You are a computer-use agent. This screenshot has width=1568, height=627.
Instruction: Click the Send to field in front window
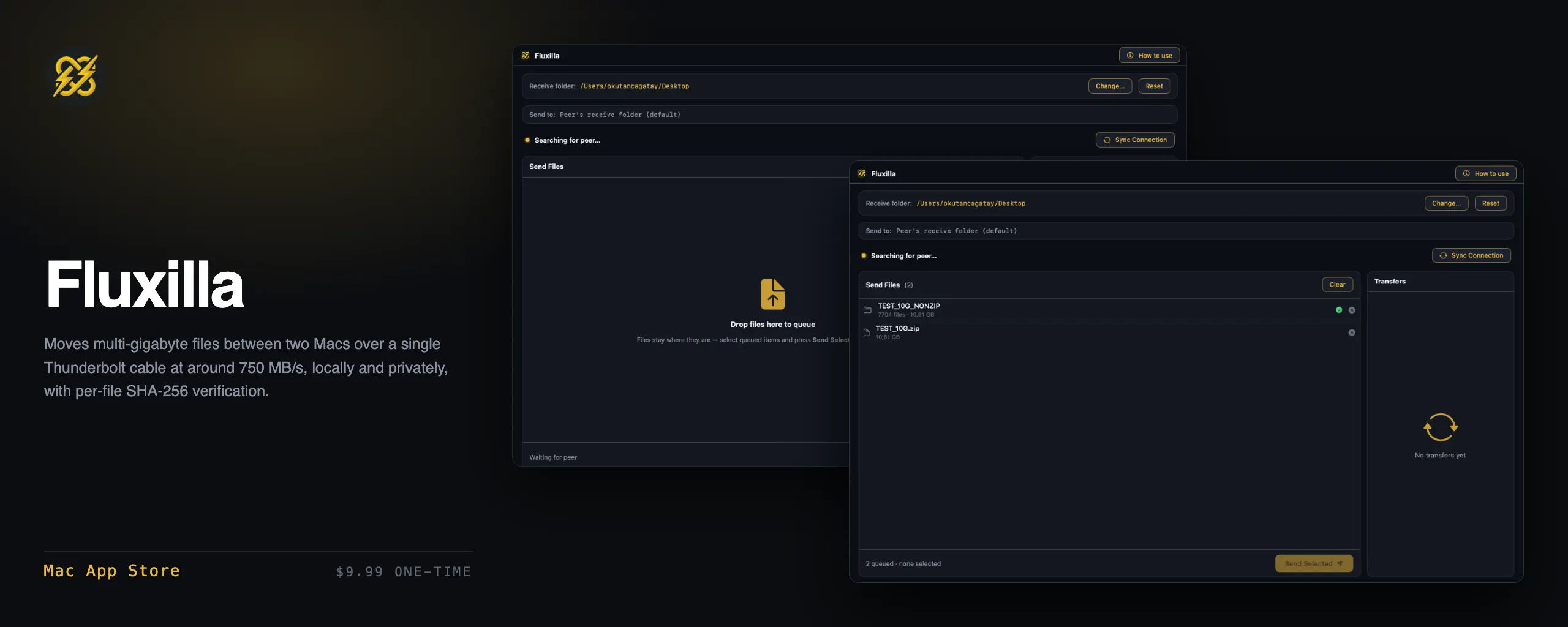[x=1186, y=231]
